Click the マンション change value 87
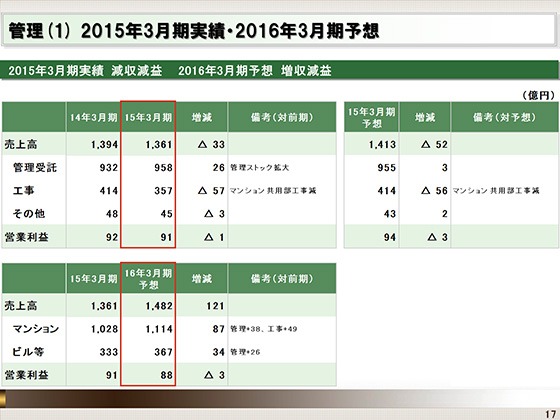The height and width of the screenshot is (420, 560). pos(219,329)
